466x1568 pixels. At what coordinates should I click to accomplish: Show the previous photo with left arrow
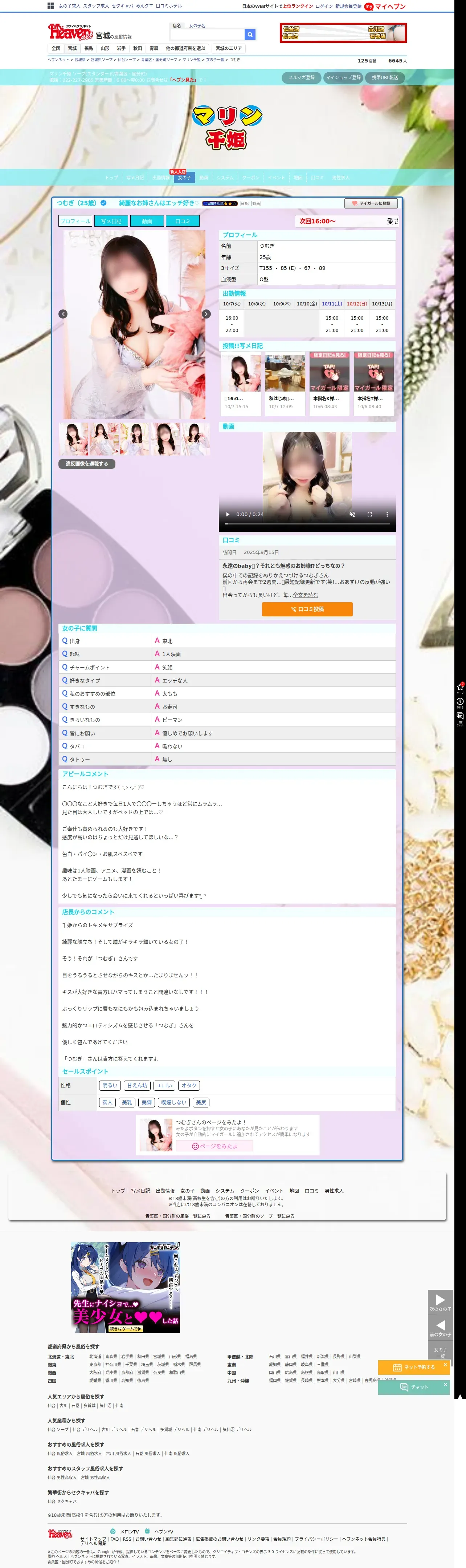tap(63, 314)
